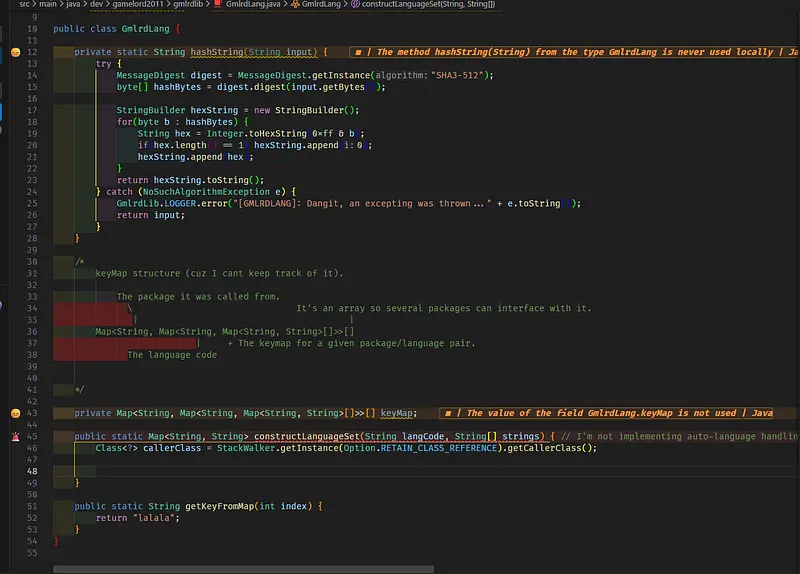
Task: Place cursor on empty line 48
Action: click(300, 471)
